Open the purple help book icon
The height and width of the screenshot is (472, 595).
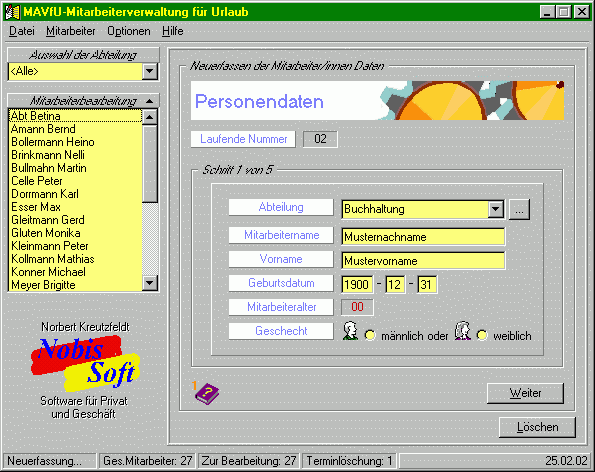tap(207, 394)
